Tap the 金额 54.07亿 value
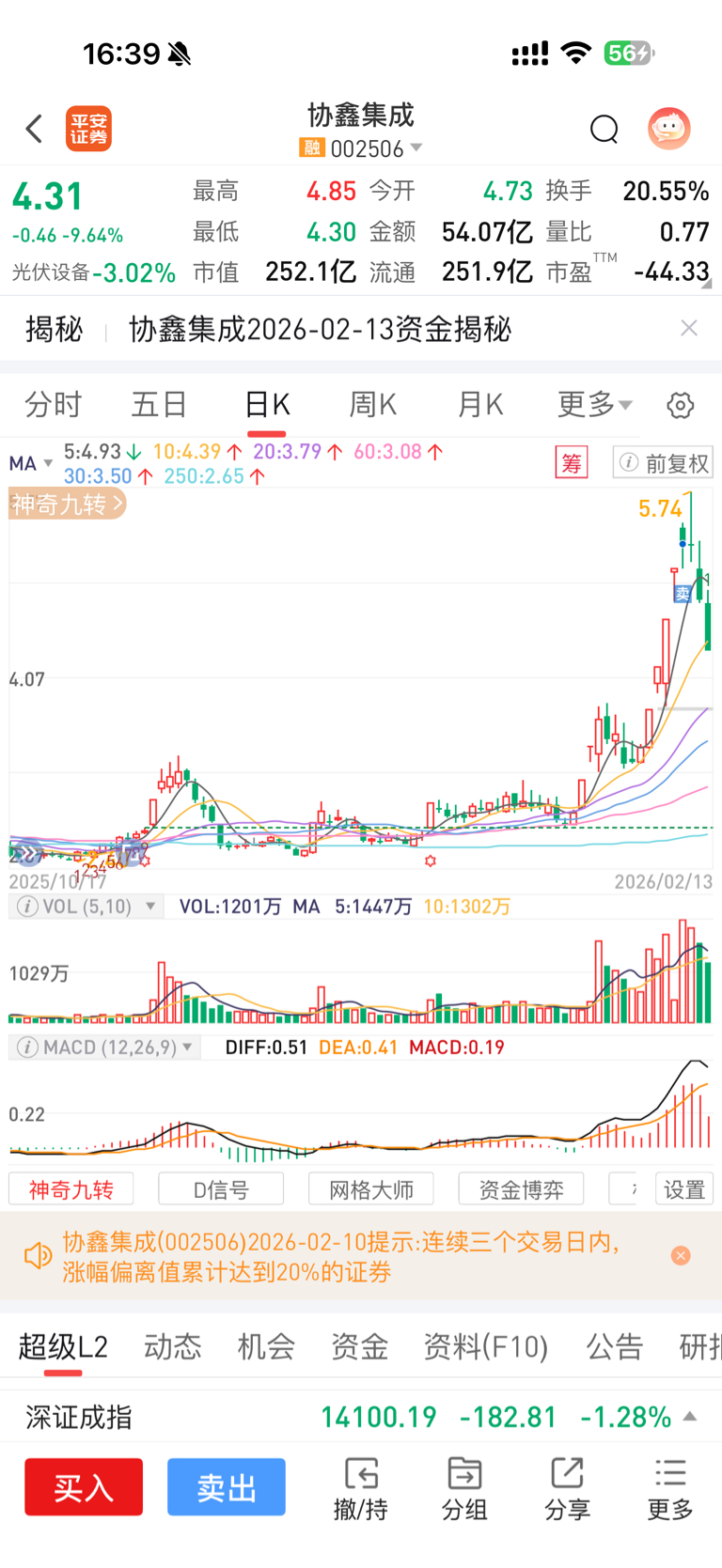This screenshot has height=1568, width=722. (487, 232)
